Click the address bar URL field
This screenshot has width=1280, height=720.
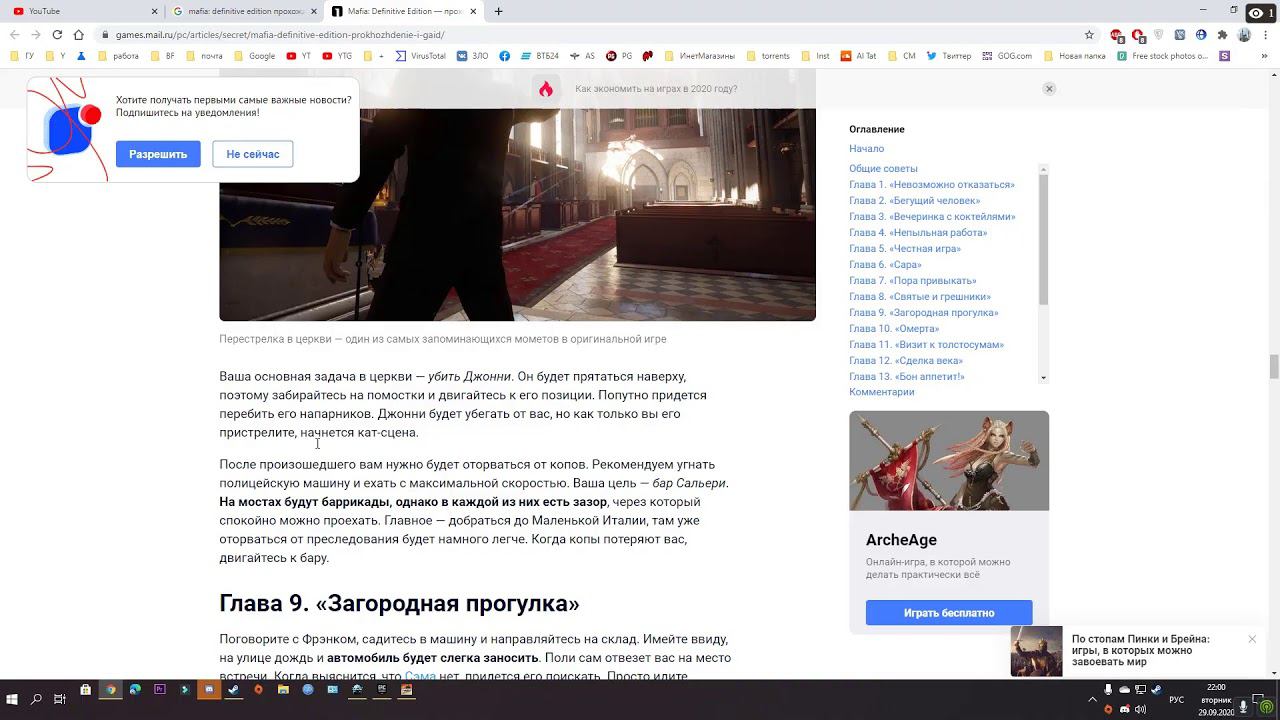pyautogui.click(x=590, y=34)
